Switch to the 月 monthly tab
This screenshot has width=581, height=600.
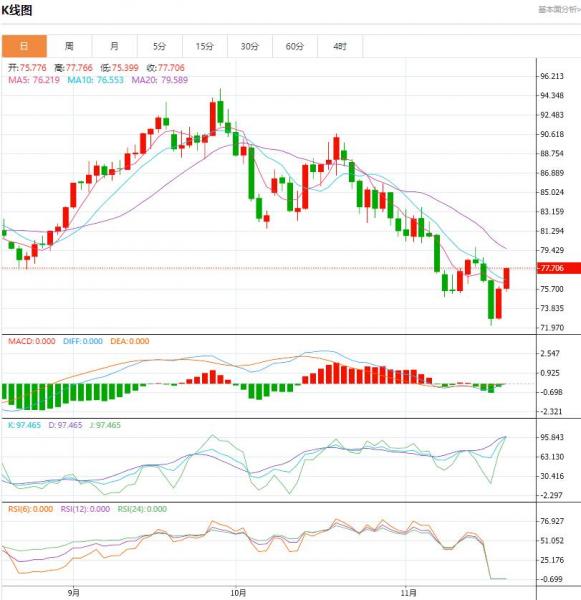114,46
